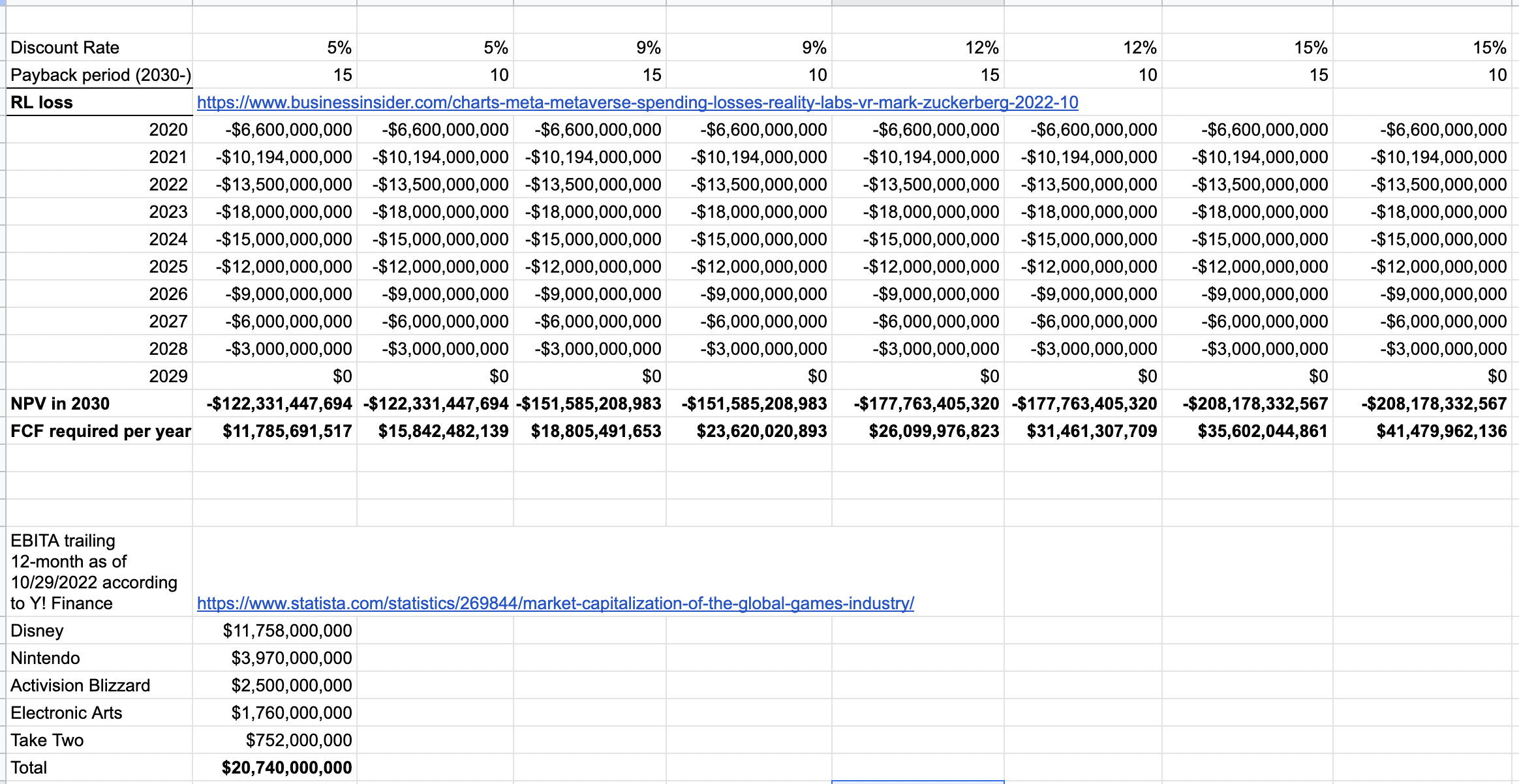Select the 'Discount Rate' label cell
Screen dimensions: 1519x784
(99, 48)
